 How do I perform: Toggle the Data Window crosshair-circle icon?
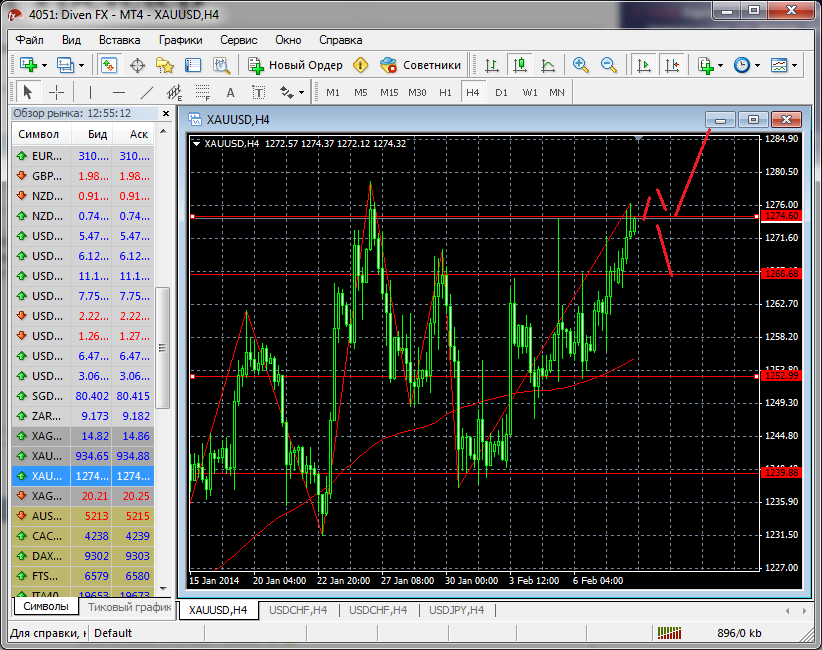coord(137,65)
